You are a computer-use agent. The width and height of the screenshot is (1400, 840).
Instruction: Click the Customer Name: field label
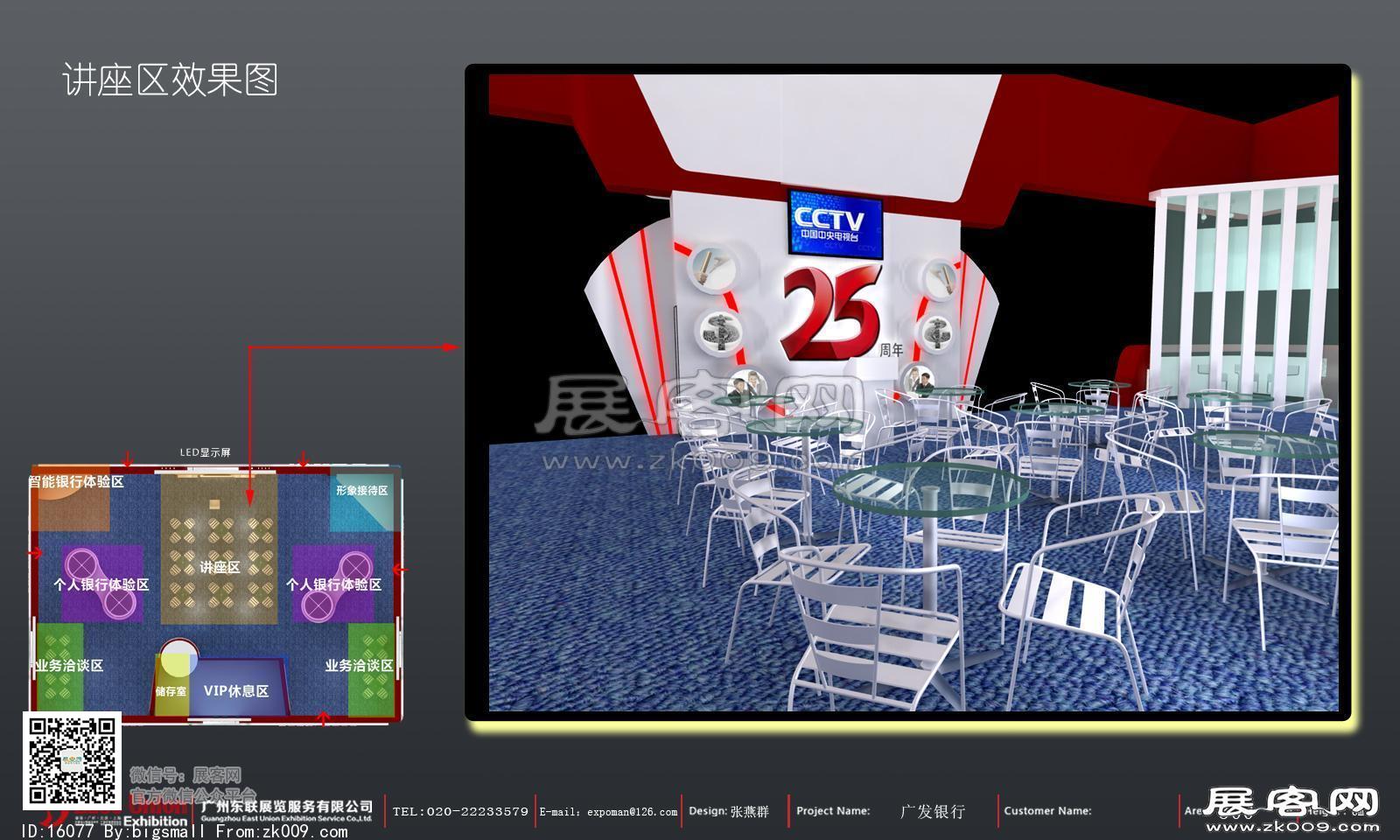[x=1047, y=811]
